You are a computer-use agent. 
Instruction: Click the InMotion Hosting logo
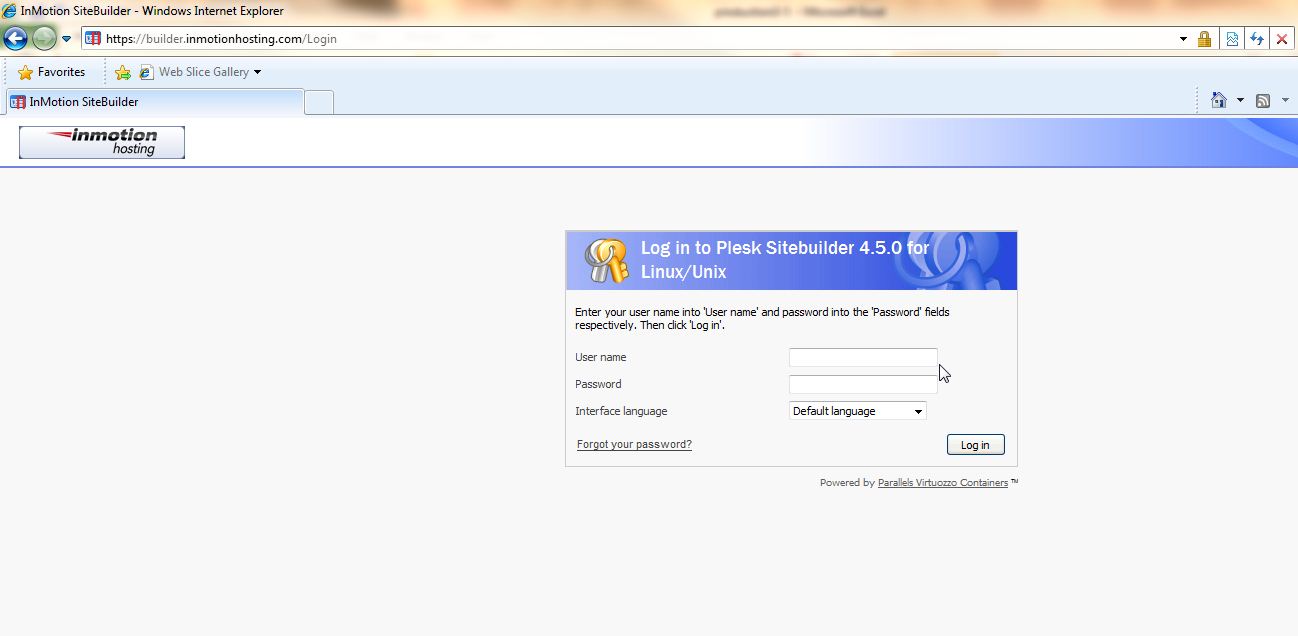(x=102, y=142)
